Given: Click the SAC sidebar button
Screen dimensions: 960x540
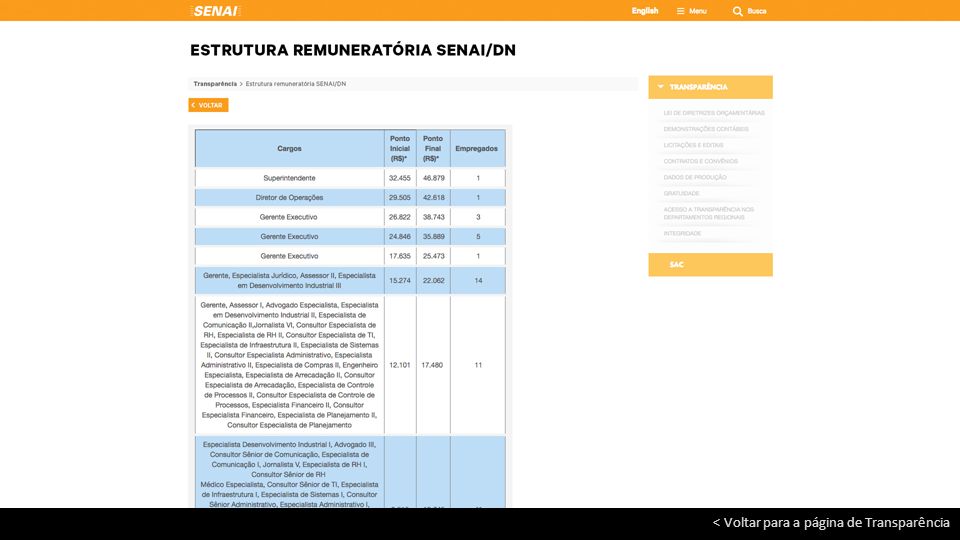Looking at the screenshot, I should pyautogui.click(x=710, y=264).
